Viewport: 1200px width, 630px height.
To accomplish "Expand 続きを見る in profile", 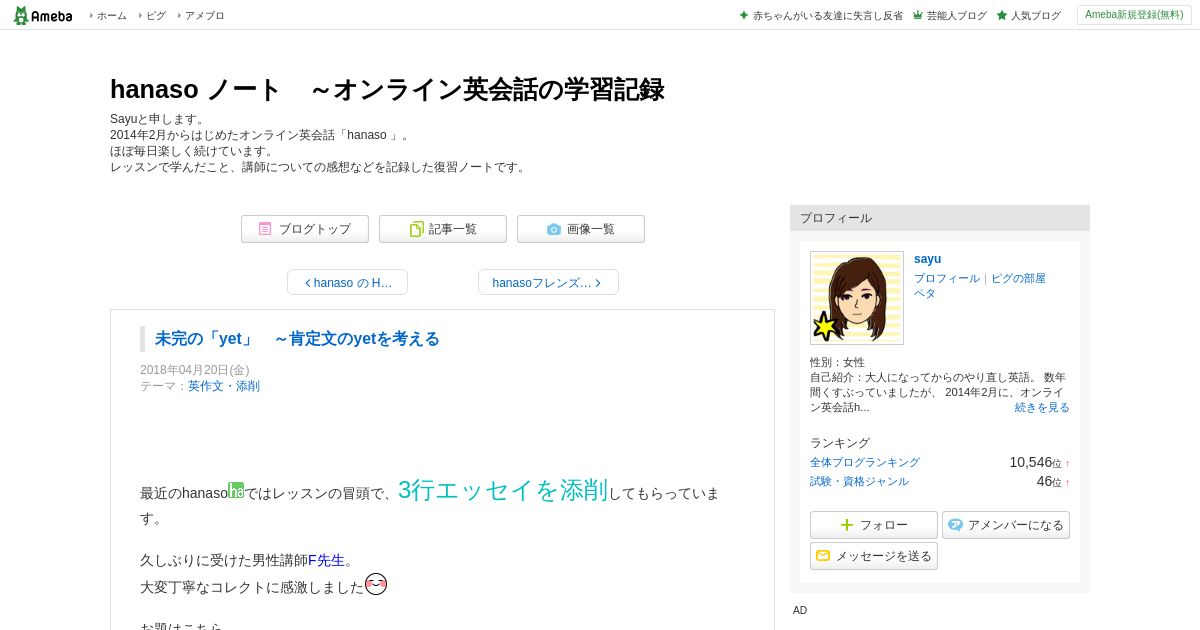I will (1042, 408).
